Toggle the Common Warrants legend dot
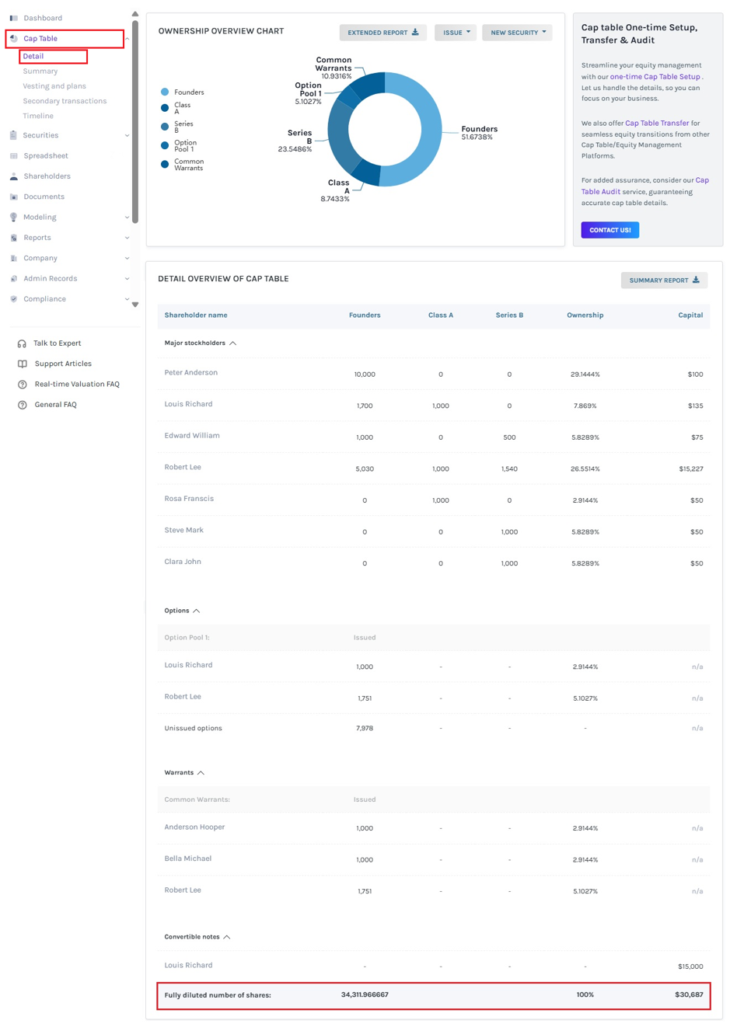730x1024 pixels. (x=165, y=165)
